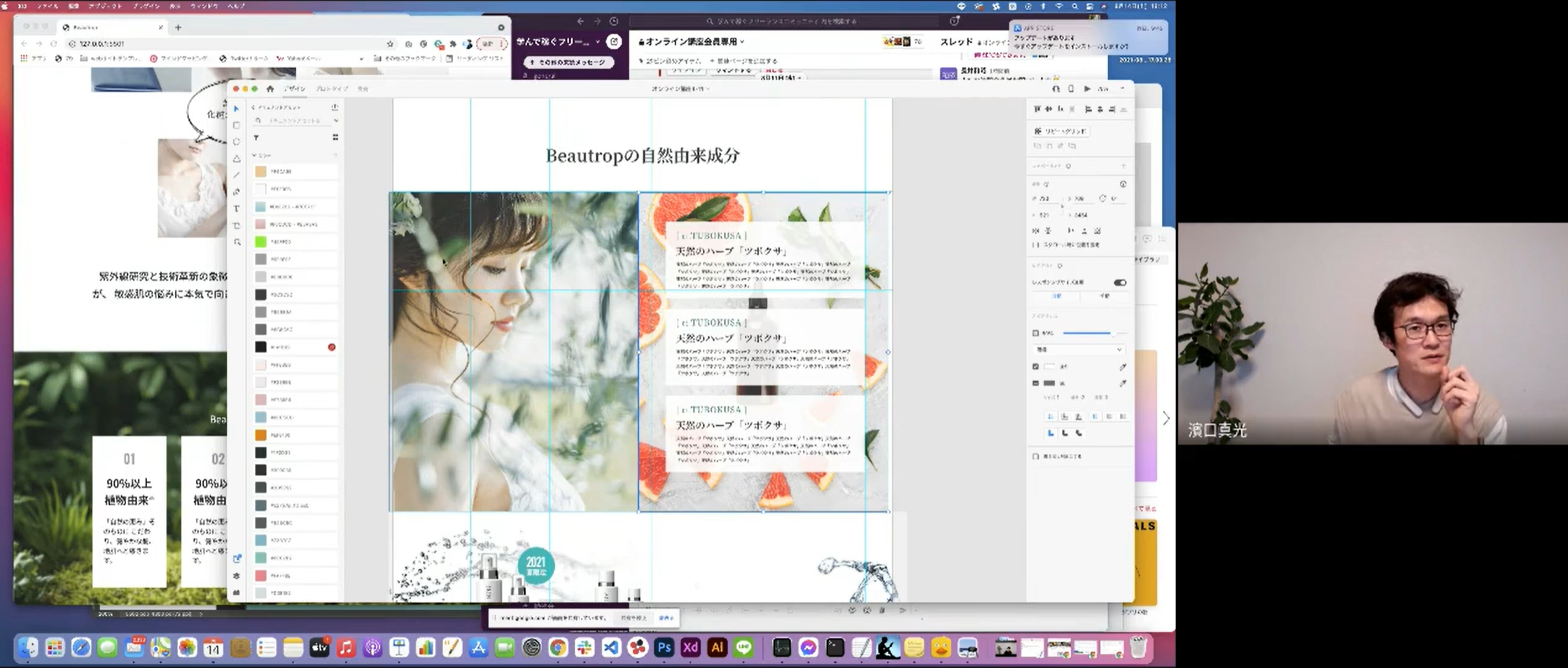Open Photoshop from the Dock
The width and height of the screenshot is (1568, 668).
(x=664, y=648)
